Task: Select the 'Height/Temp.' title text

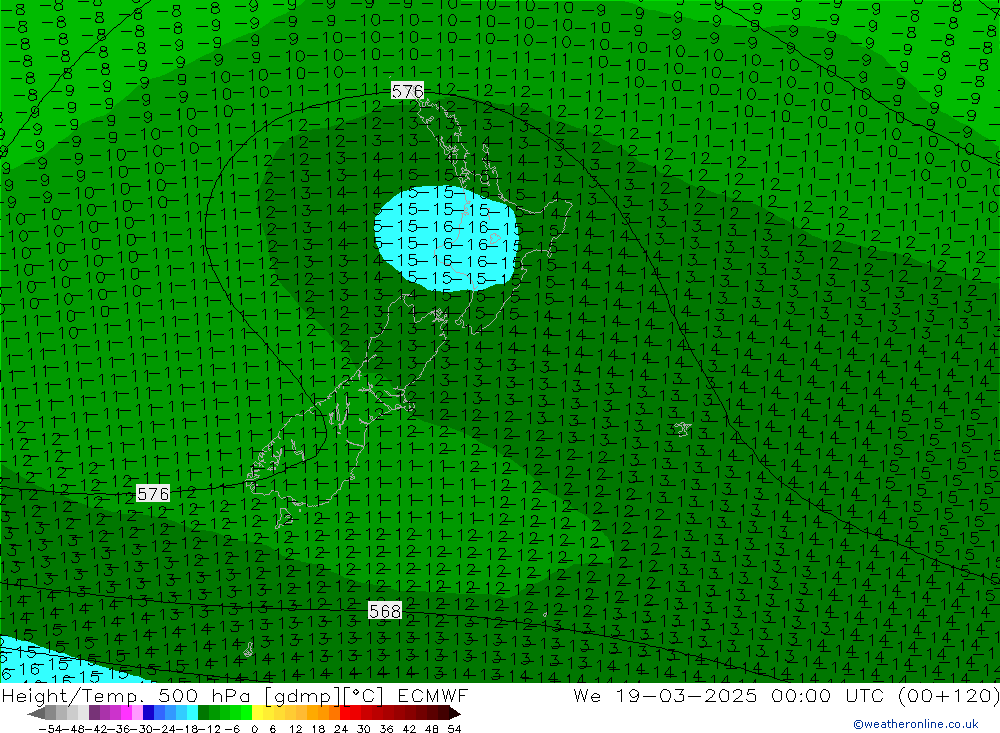Action: pos(75,695)
